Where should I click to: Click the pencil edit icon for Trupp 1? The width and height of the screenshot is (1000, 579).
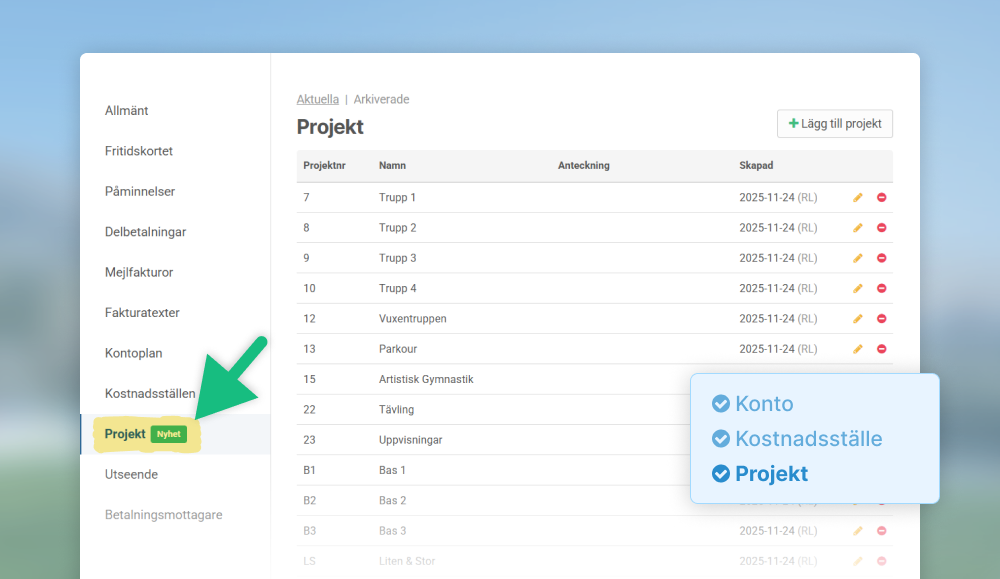857,198
